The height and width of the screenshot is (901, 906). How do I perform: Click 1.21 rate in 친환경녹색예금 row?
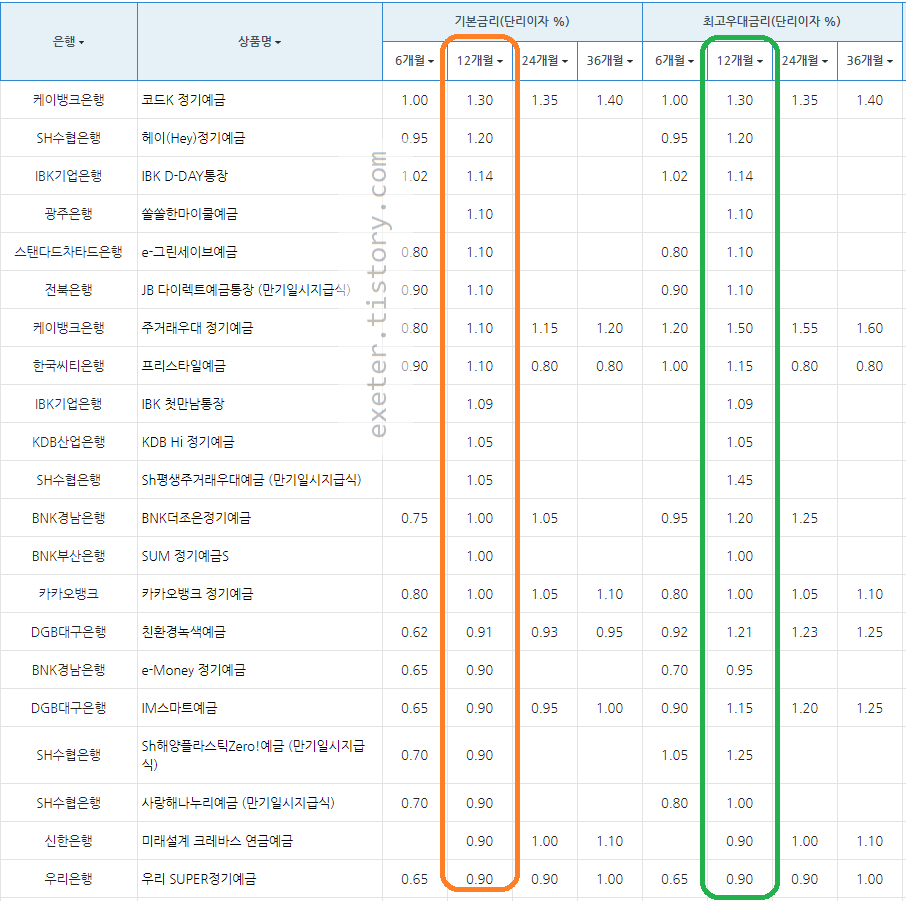click(x=740, y=632)
